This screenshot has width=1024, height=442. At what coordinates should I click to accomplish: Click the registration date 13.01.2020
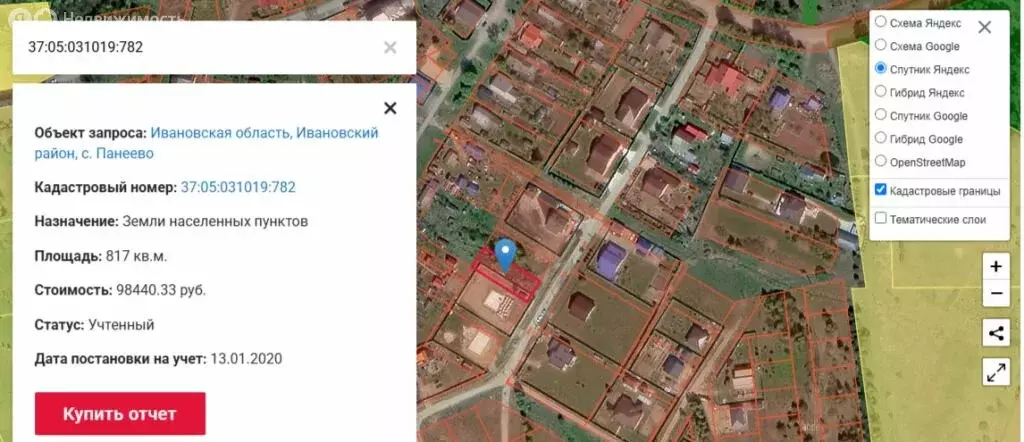pyautogui.click(x=246, y=359)
